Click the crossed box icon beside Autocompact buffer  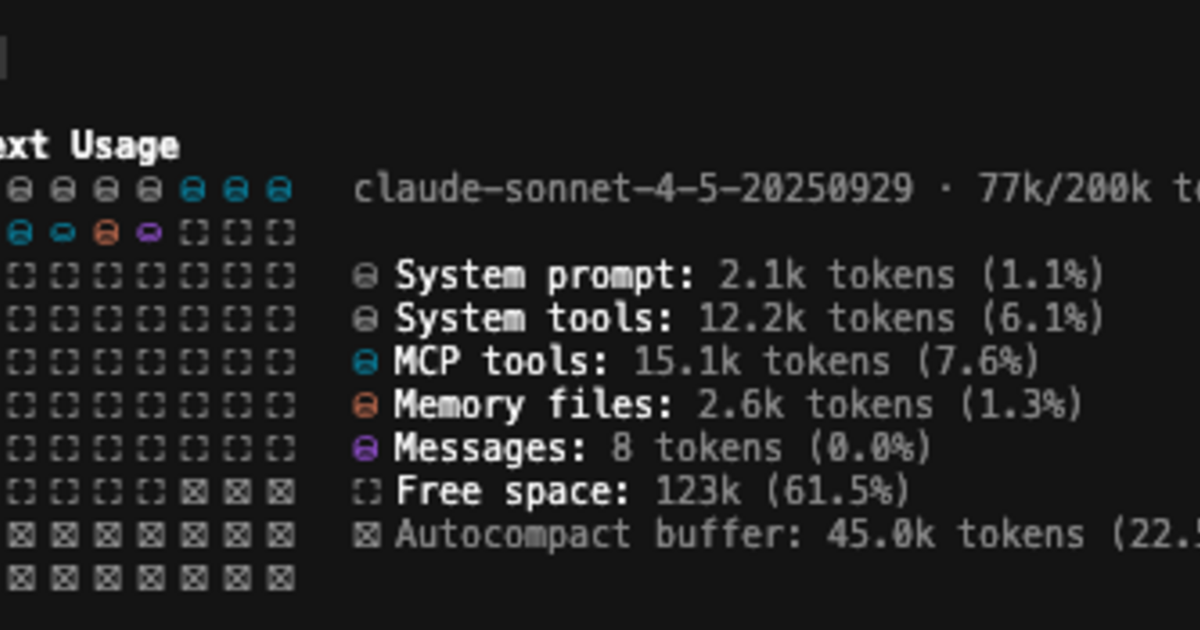[x=366, y=535]
